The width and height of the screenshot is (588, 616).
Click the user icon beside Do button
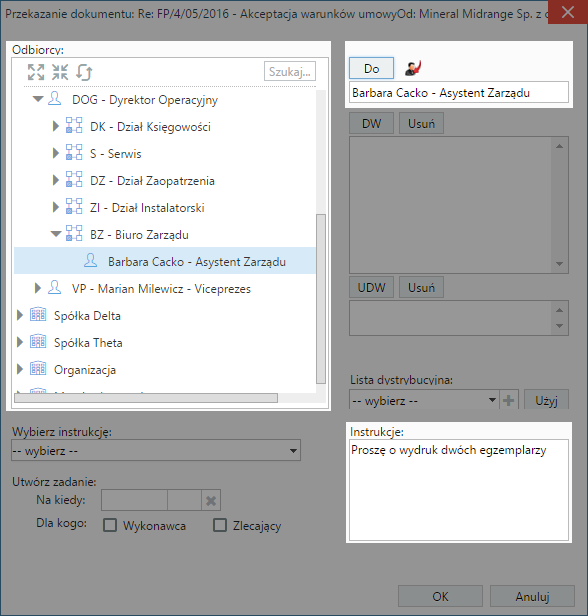pos(413,68)
